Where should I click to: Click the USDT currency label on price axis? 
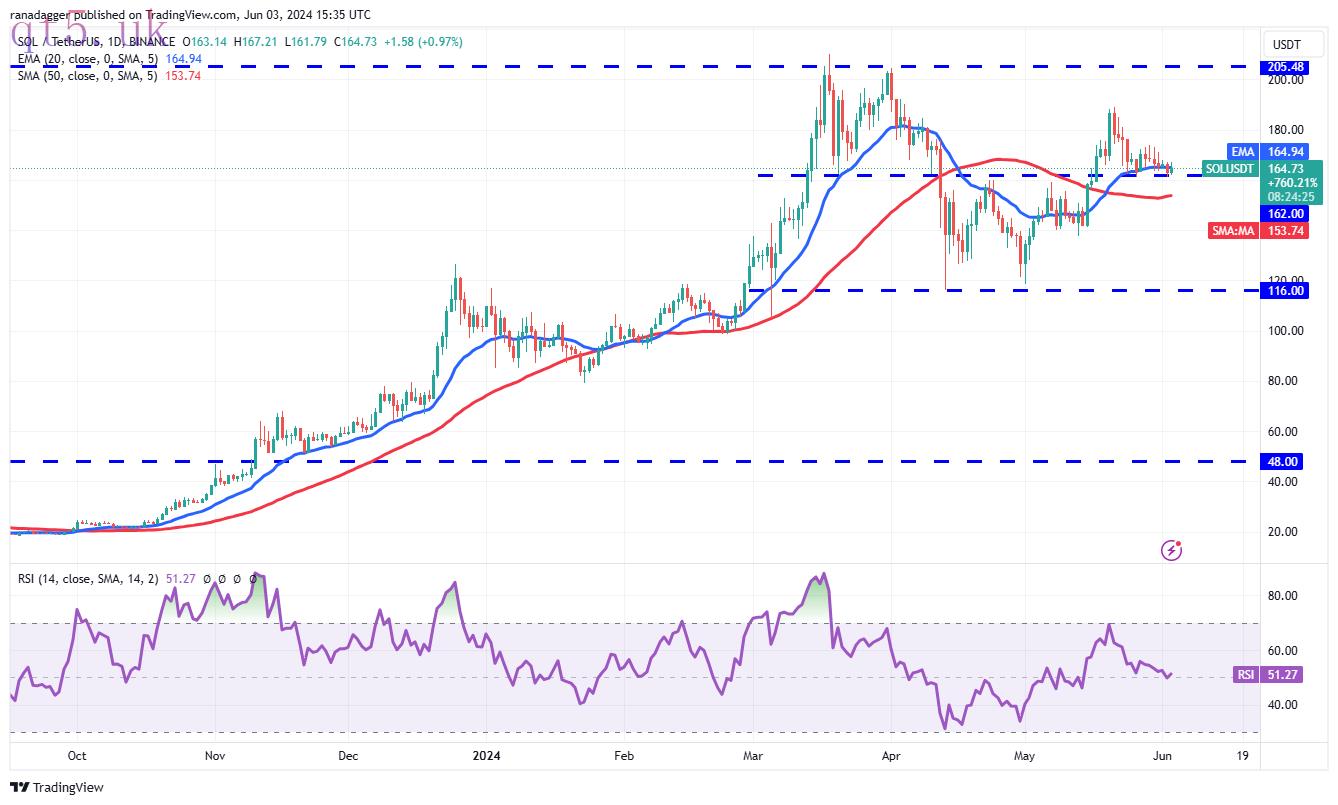pos(1286,45)
